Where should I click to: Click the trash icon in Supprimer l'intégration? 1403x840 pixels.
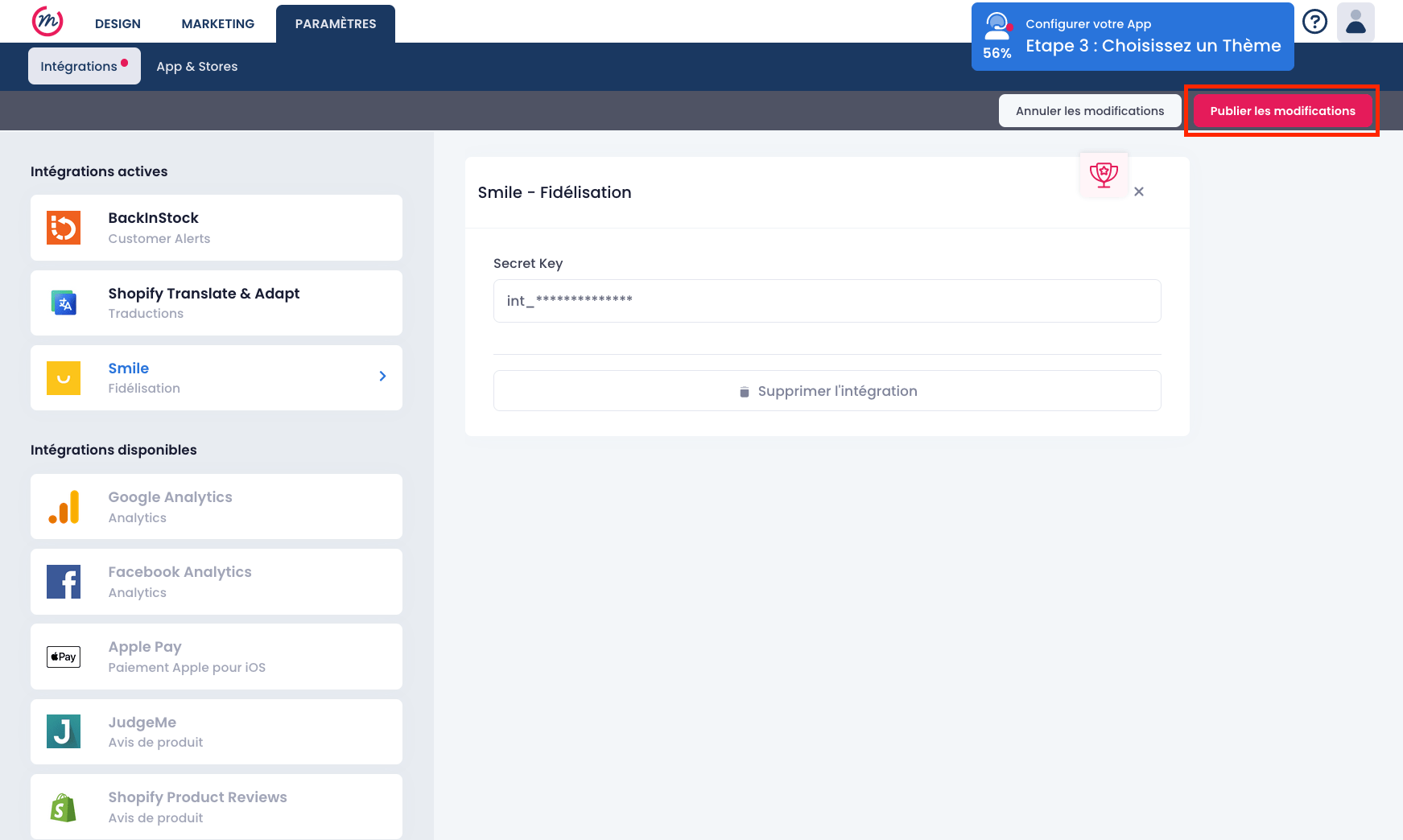(745, 392)
